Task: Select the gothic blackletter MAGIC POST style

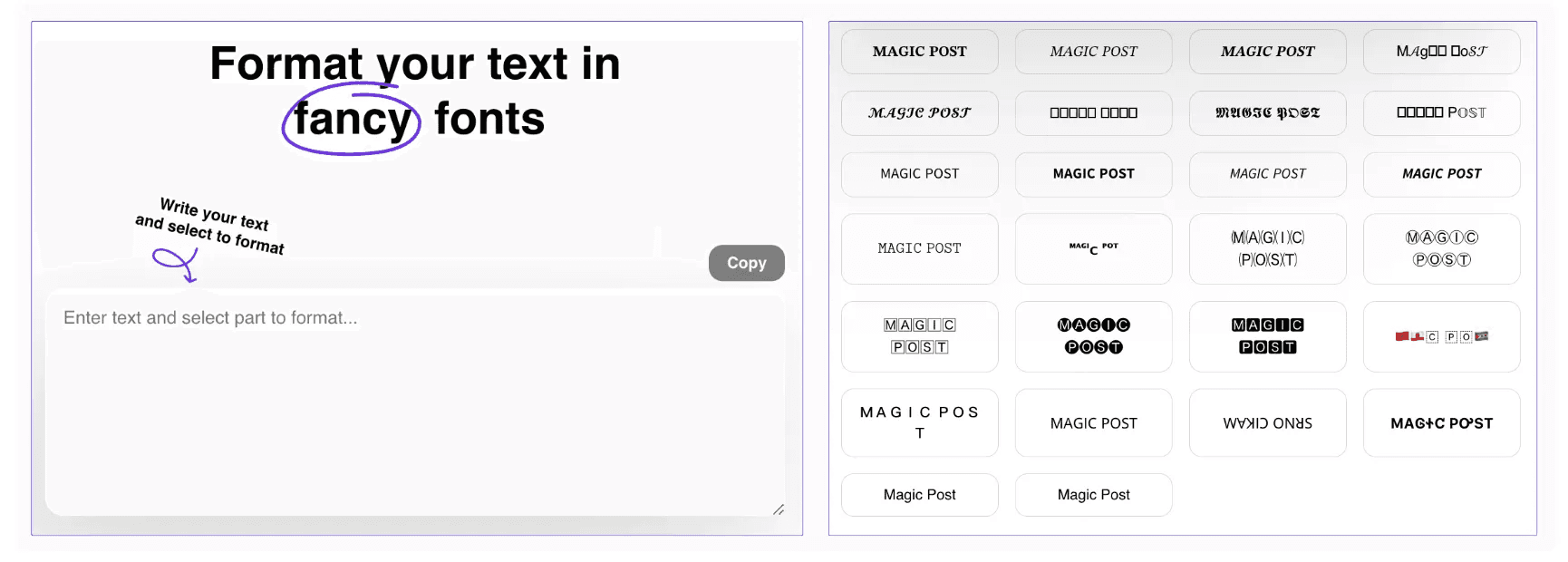Action: pos(1267,113)
